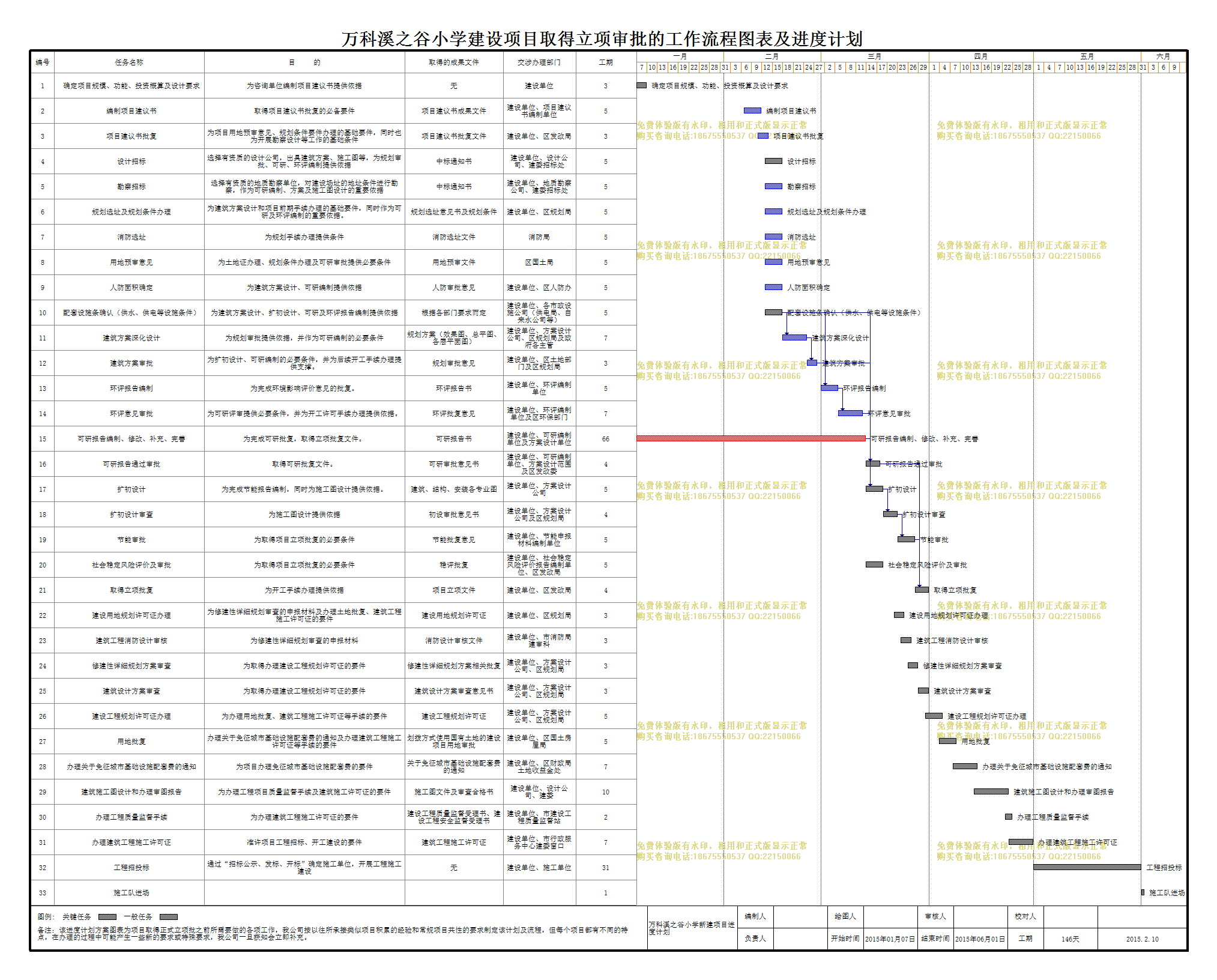This screenshot has width=1217, height=980.
Task: Click the 项目建议书批复文件 cell
Action: pyautogui.click(x=454, y=136)
